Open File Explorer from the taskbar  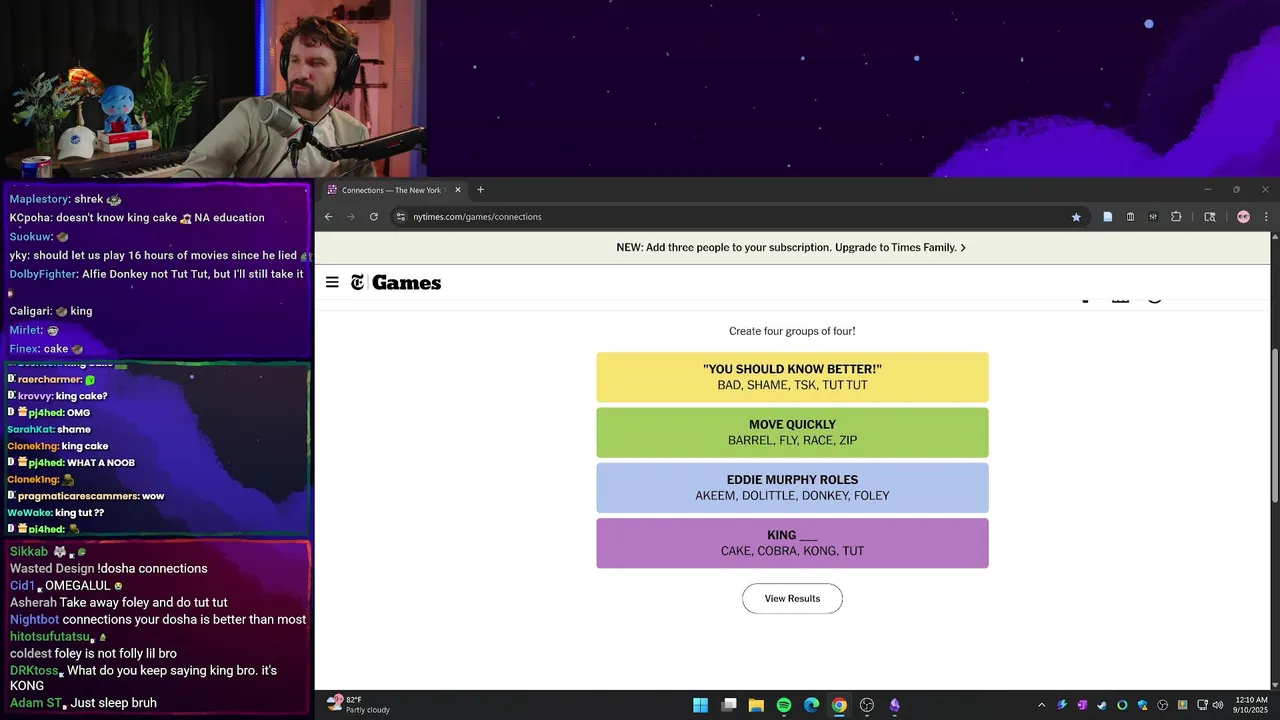coord(756,705)
